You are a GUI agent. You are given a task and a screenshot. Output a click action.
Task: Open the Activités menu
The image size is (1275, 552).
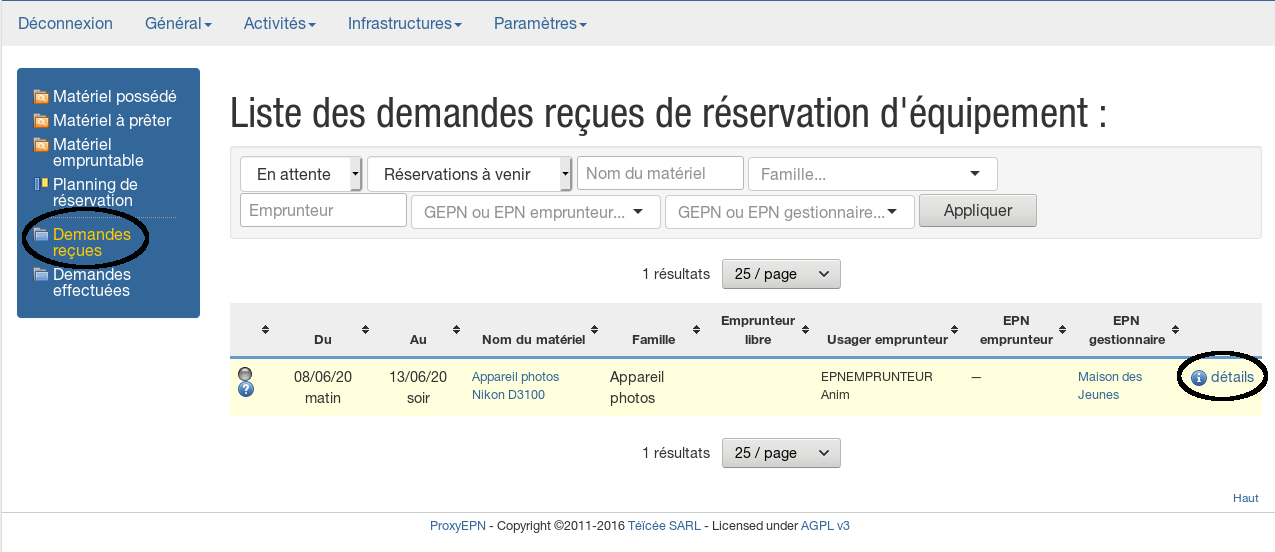pyautogui.click(x=279, y=23)
